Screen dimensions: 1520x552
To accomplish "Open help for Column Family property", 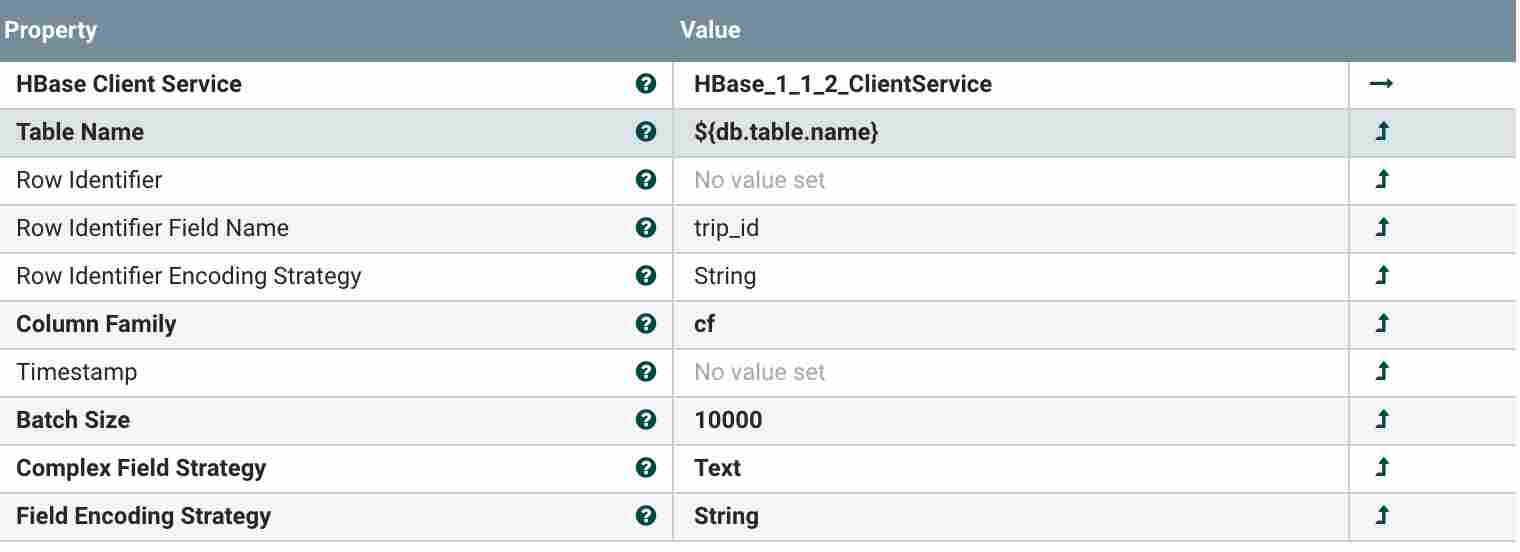I will (646, 324).
